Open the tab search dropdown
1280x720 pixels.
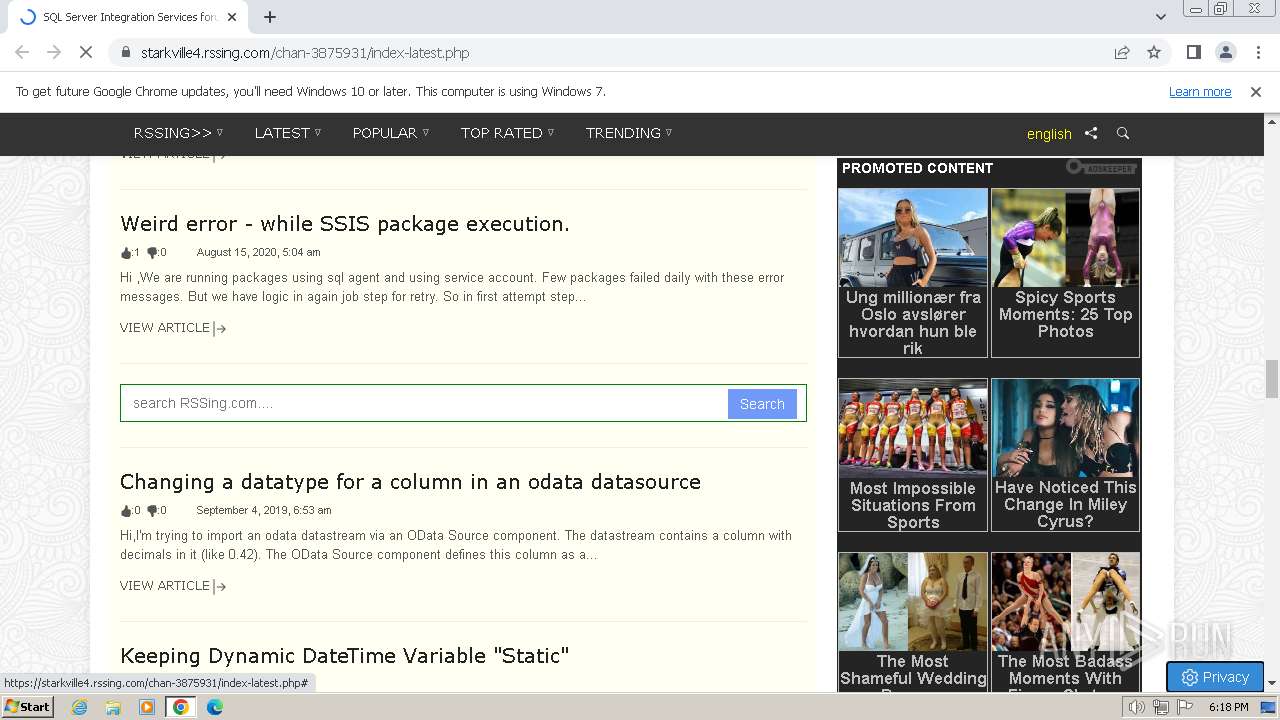tap(1161, 17)
